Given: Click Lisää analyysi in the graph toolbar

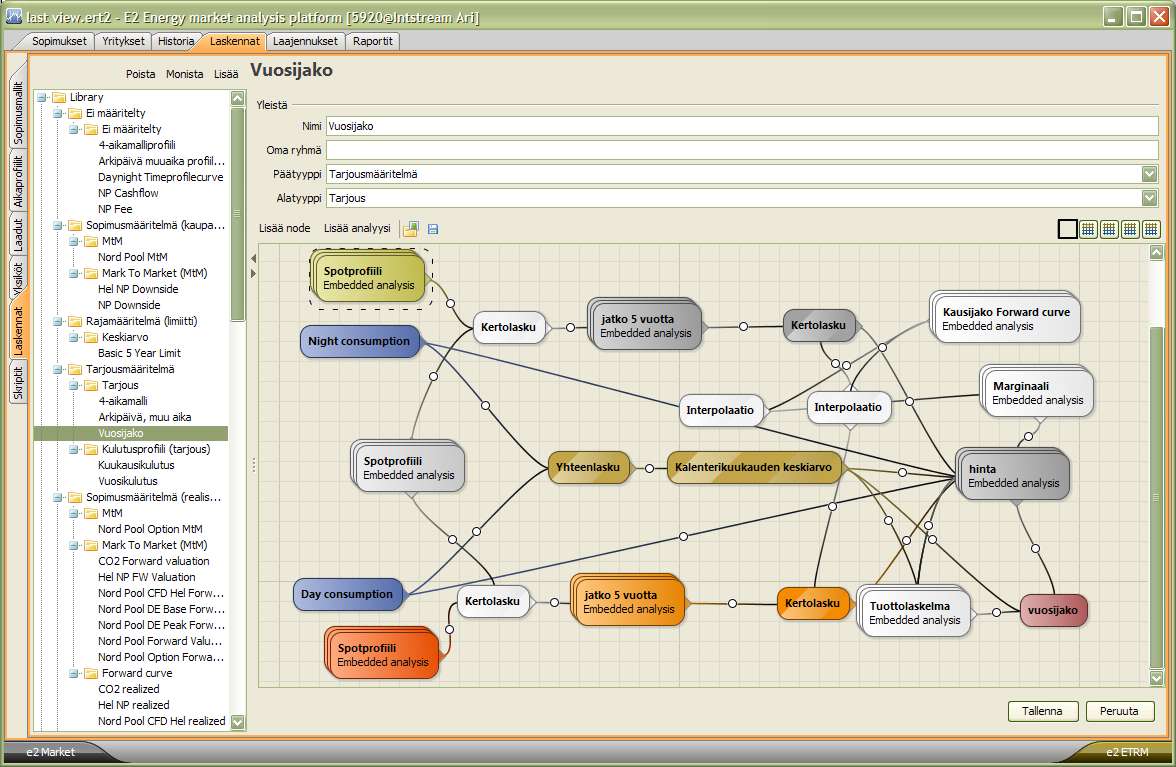Looking at the screenshot, I should (x=357, y=228).
